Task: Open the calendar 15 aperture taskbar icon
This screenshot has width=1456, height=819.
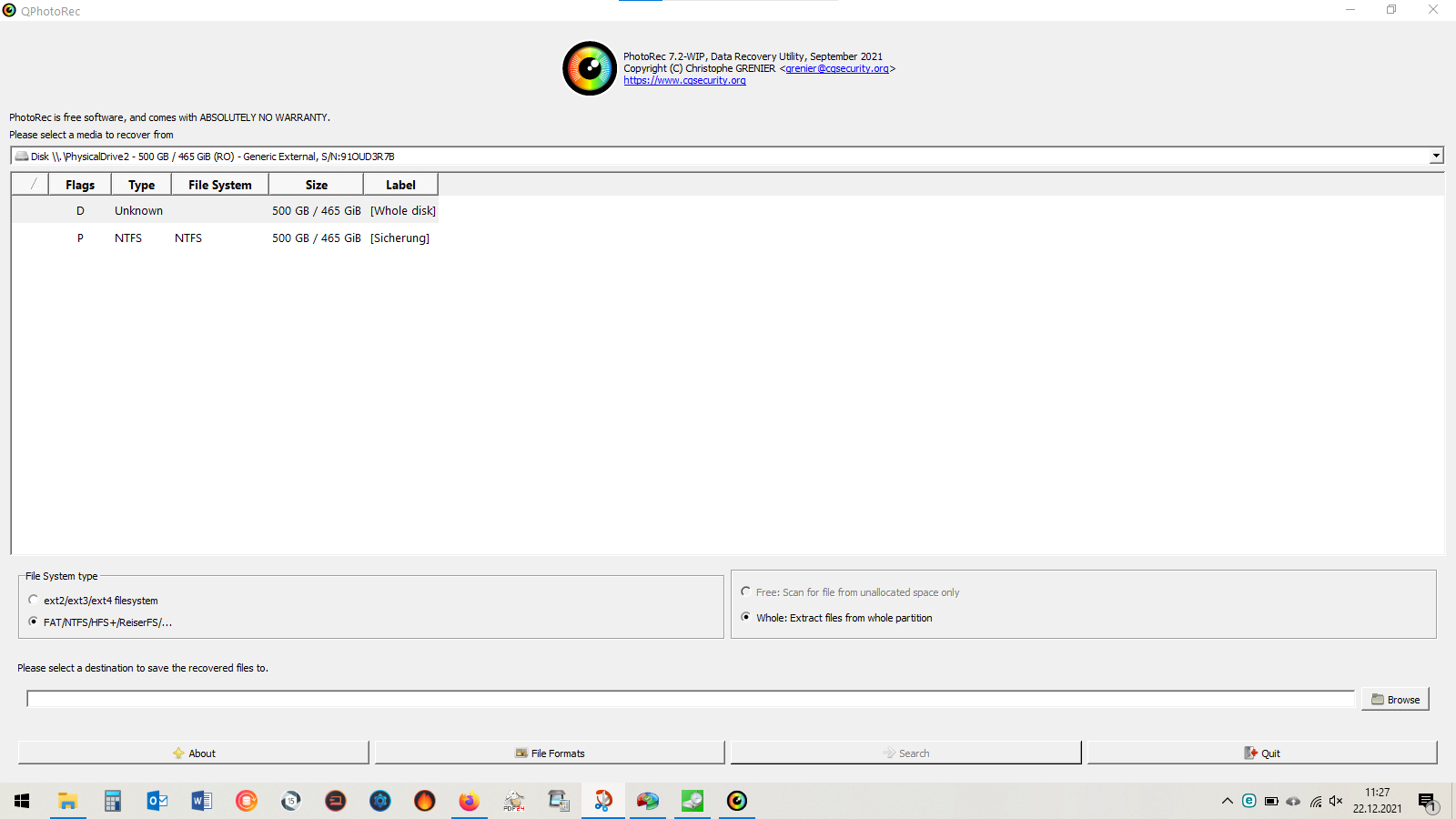Action: pyautogui.click(x=290, y=801)
